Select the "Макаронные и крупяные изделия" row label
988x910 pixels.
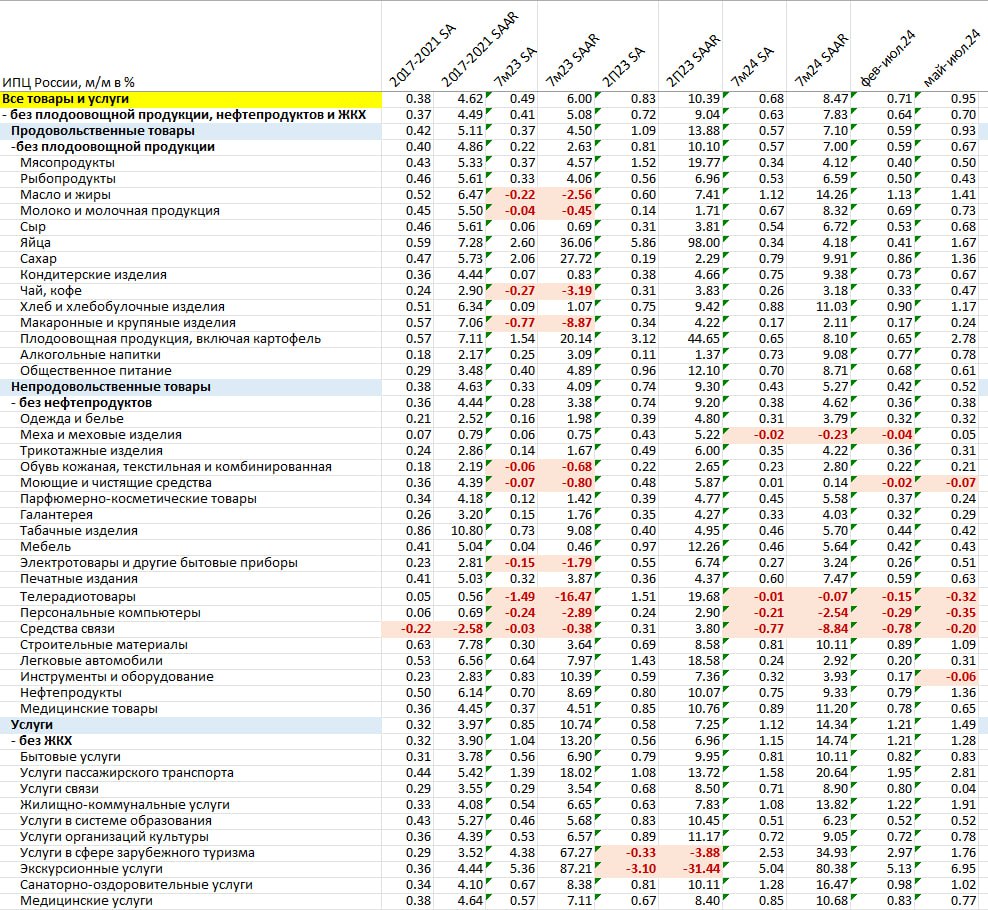128,323
